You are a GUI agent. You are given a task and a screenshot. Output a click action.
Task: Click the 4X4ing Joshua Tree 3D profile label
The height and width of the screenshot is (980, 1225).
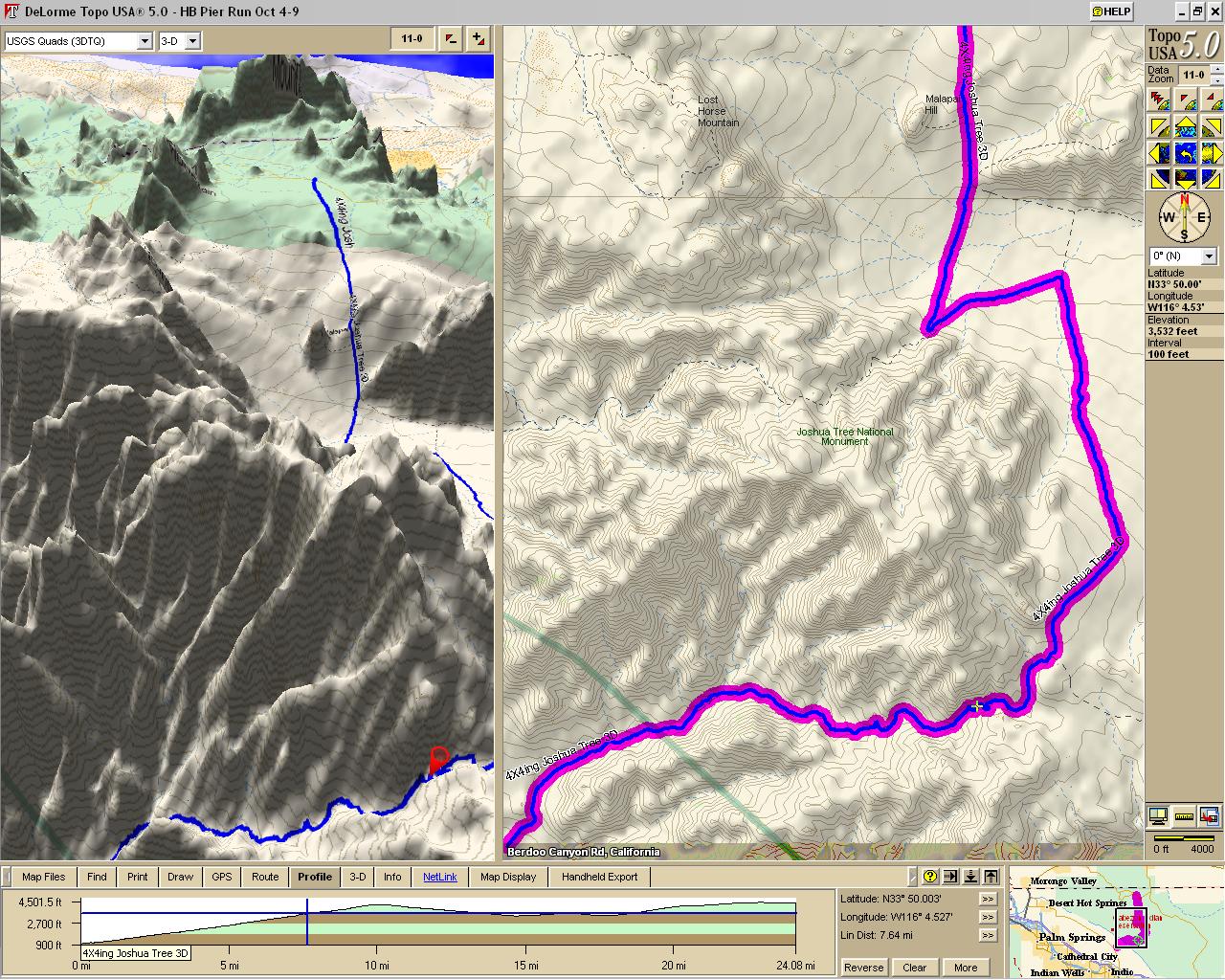click(x=135, y=953)
